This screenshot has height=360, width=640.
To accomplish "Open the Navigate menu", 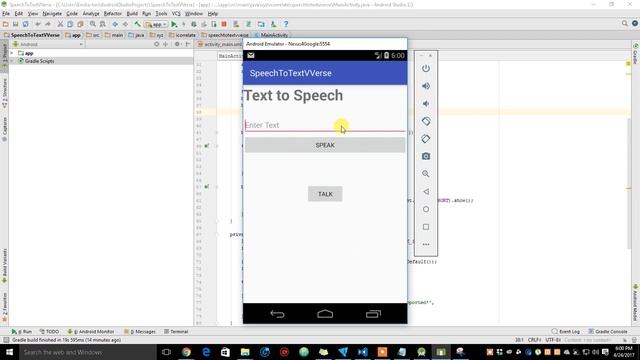I will pyautogui.click(x=52, y=13).
